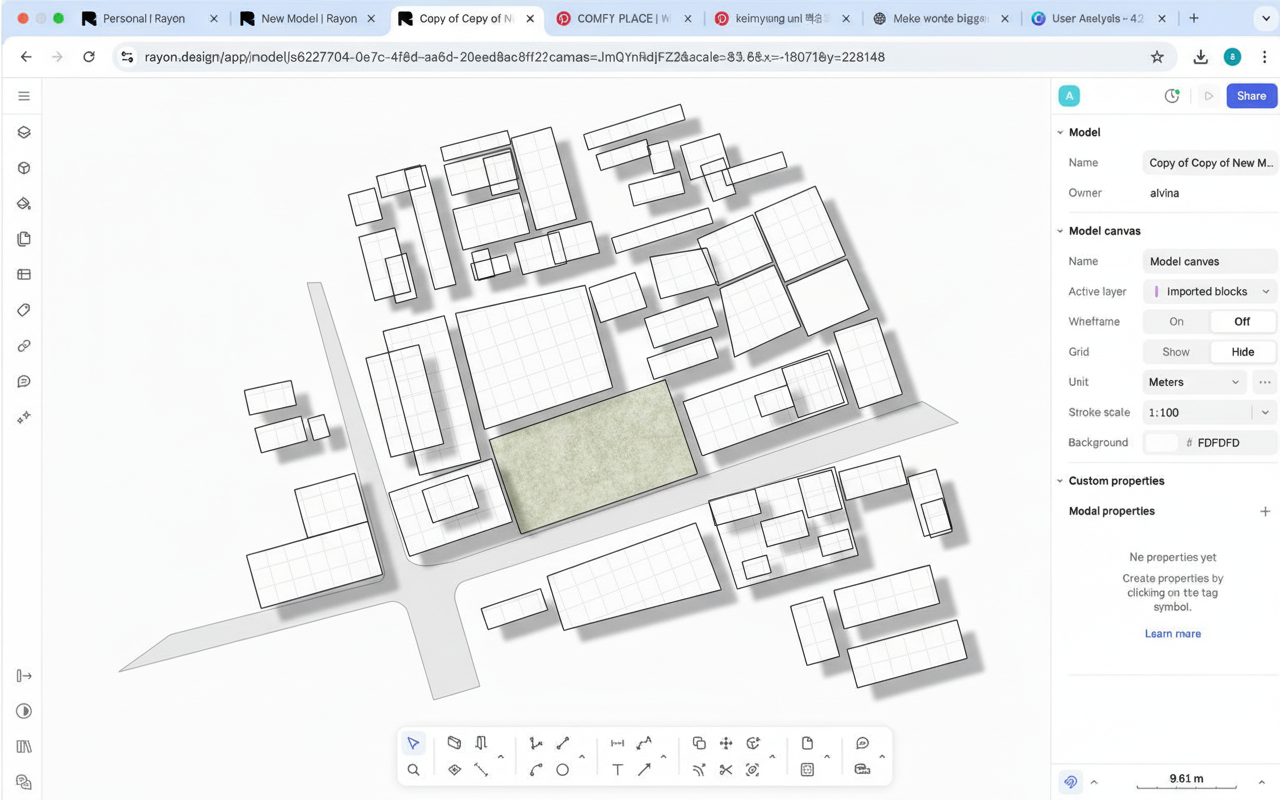Screen dimensions: 1280x800
Task: Collapse the Model canvas section
Action: pyautogui.click(x=1060, y=231)
